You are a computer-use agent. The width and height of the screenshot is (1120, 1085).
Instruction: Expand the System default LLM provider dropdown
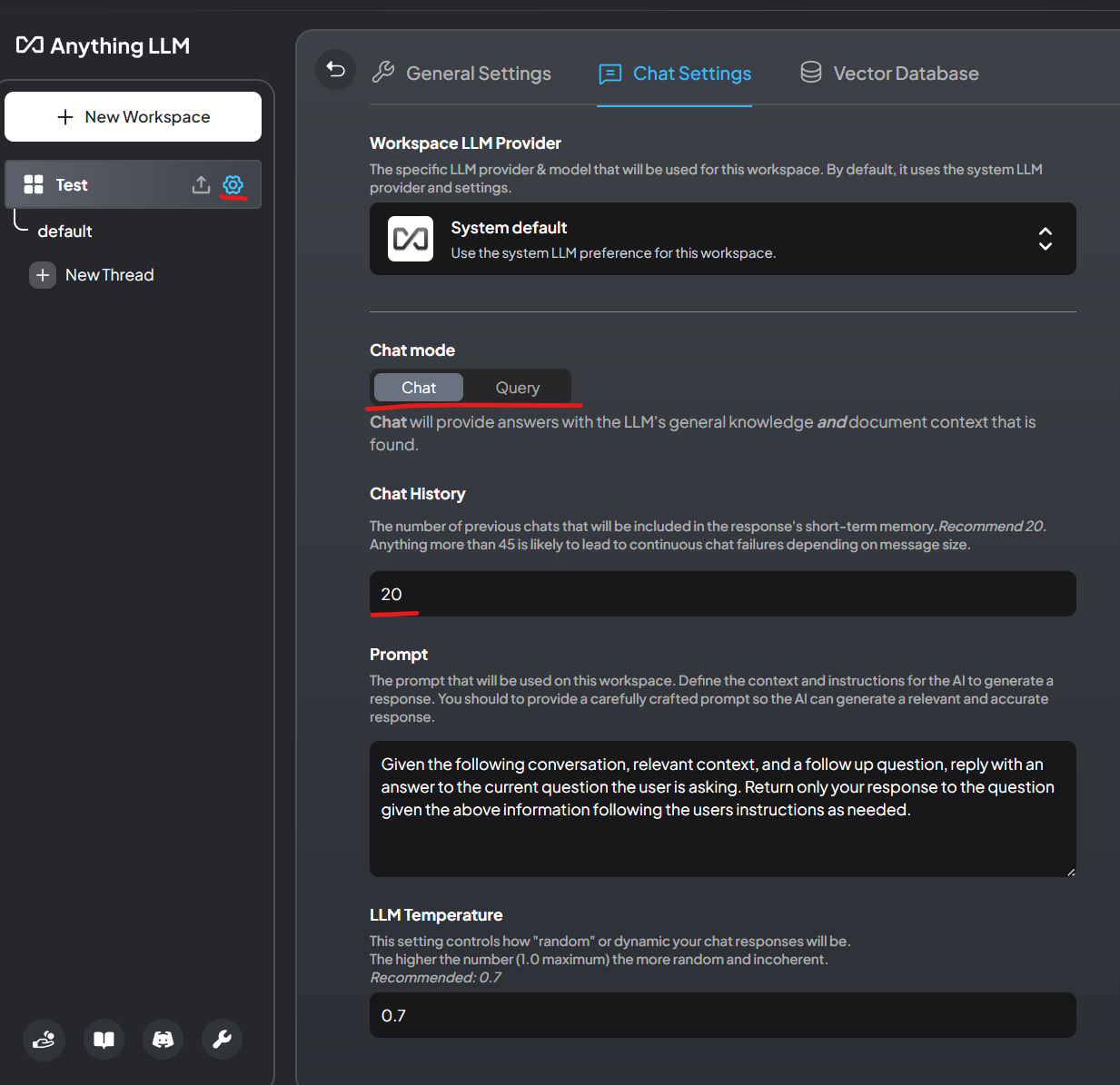[x=722, y=239]
